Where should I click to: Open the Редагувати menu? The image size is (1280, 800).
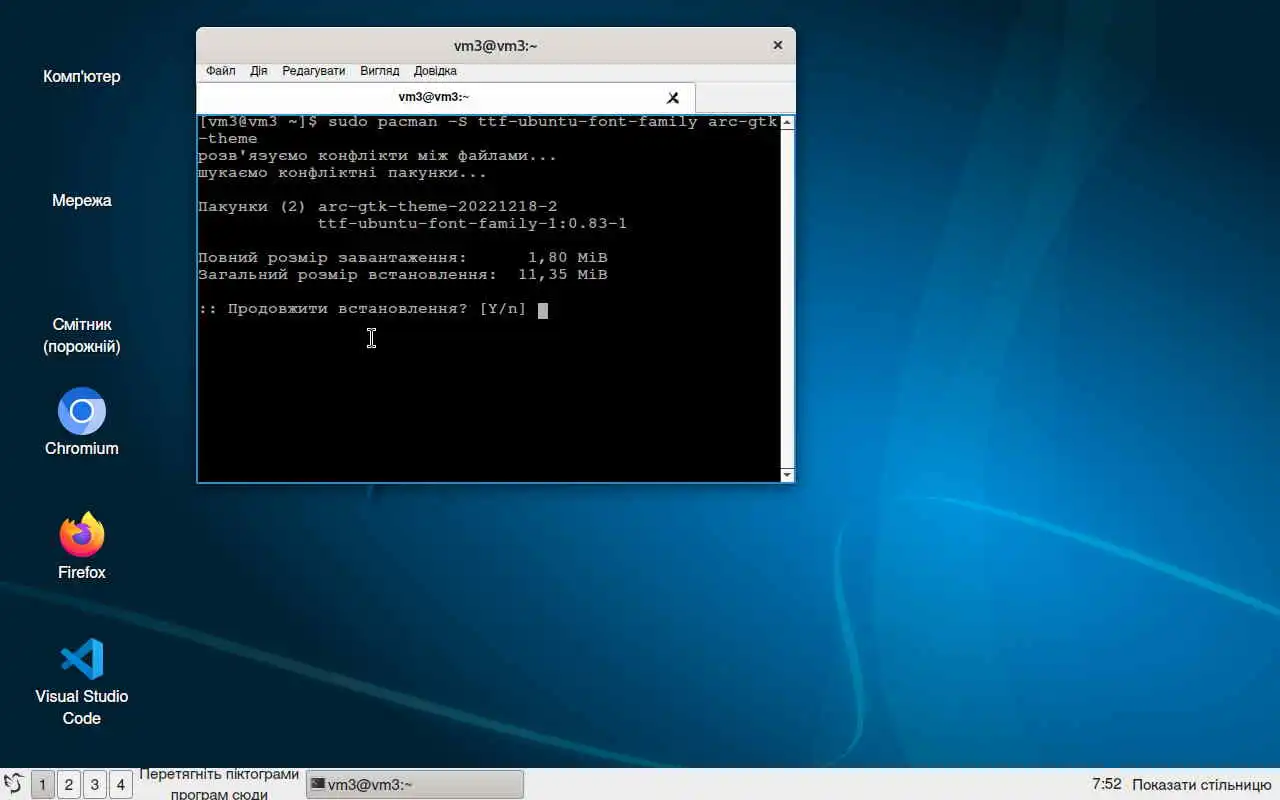tap(314, 71)
